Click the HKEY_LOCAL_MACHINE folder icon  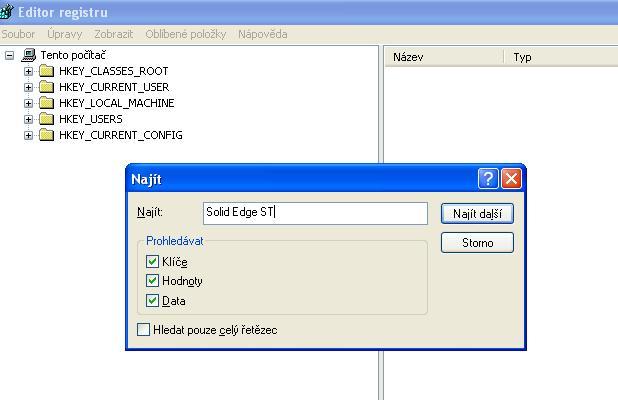tap(47, 103)
